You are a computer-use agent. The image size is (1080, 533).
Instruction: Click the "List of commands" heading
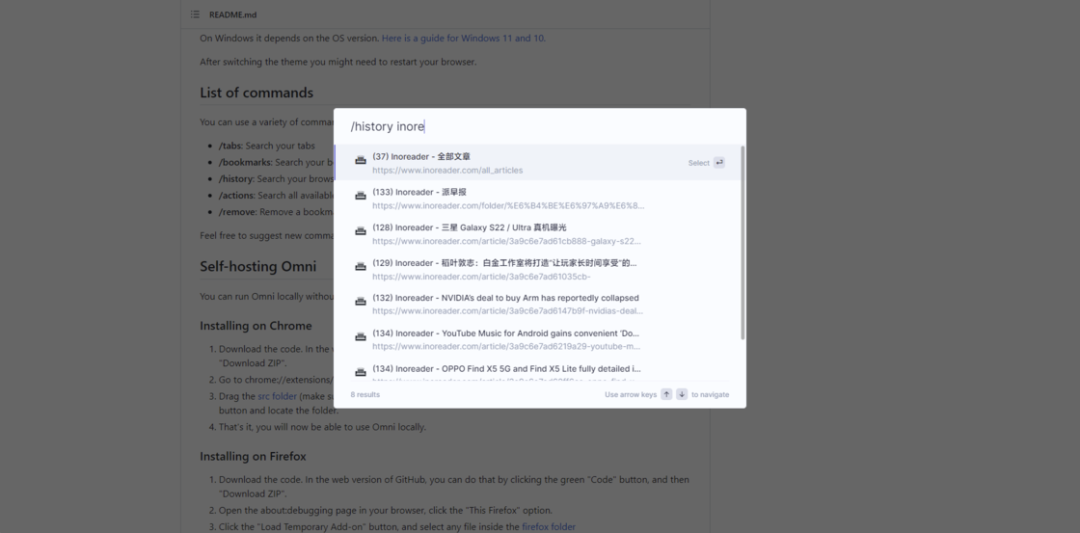[256, 93]
